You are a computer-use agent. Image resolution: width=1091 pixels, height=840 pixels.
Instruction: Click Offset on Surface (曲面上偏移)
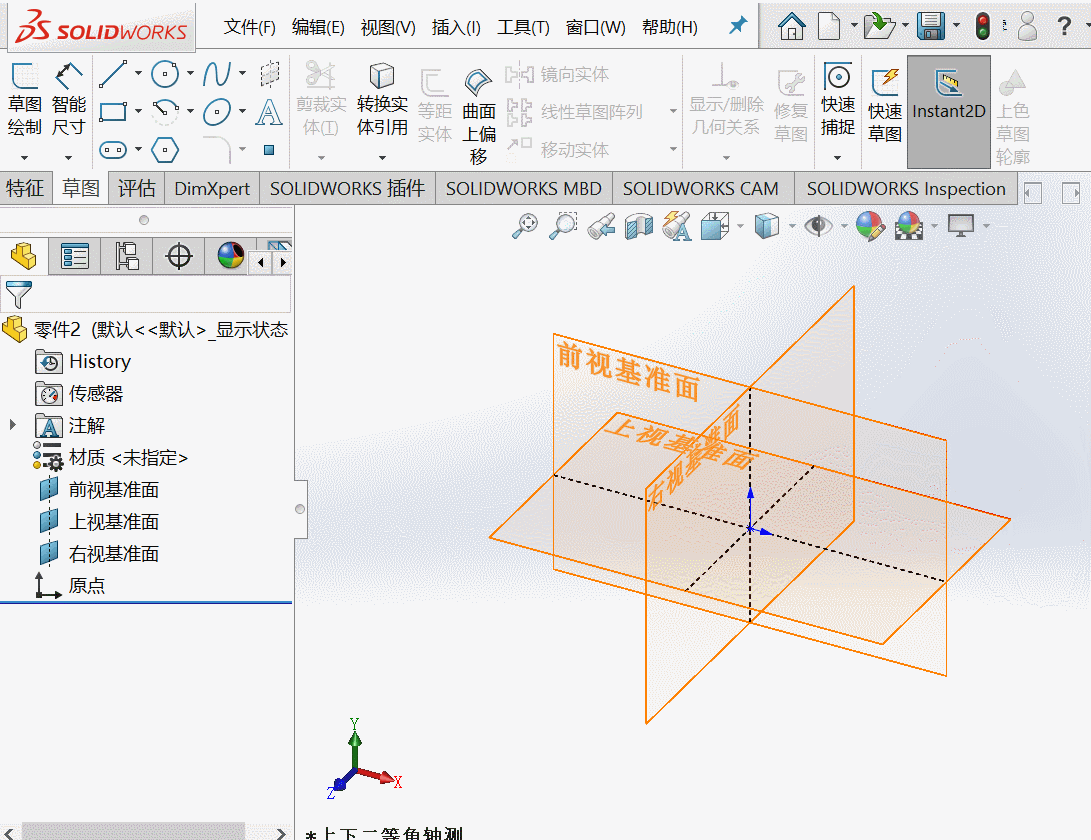pos(479,116)
